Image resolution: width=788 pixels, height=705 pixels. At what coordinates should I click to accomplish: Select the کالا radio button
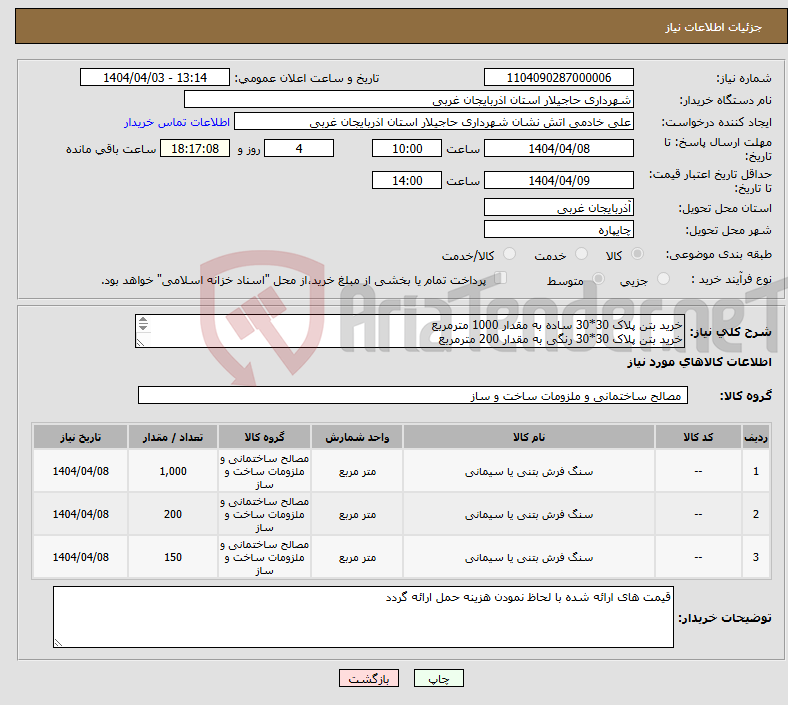point(637,254)
